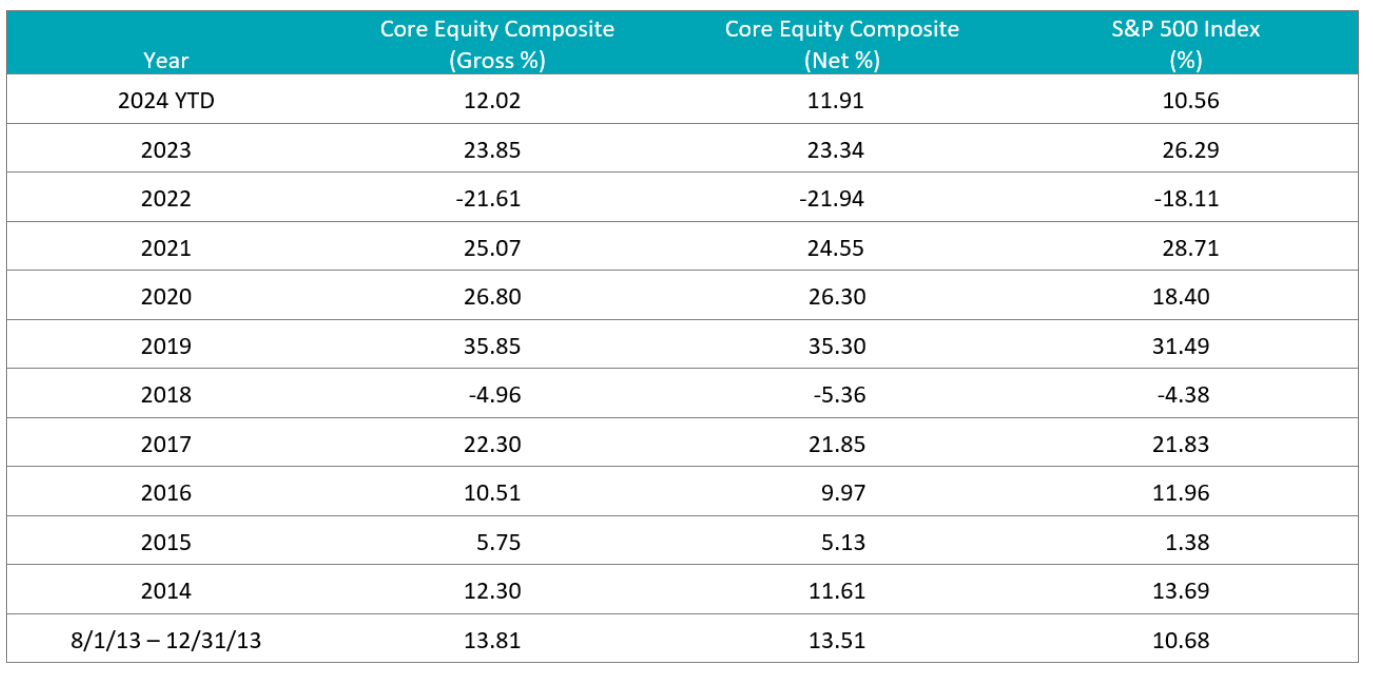The height and width of the screenshot is (681, 1373).
Task: Click the S&P 500 Index column header
Action: click(x=1186, y=44)
